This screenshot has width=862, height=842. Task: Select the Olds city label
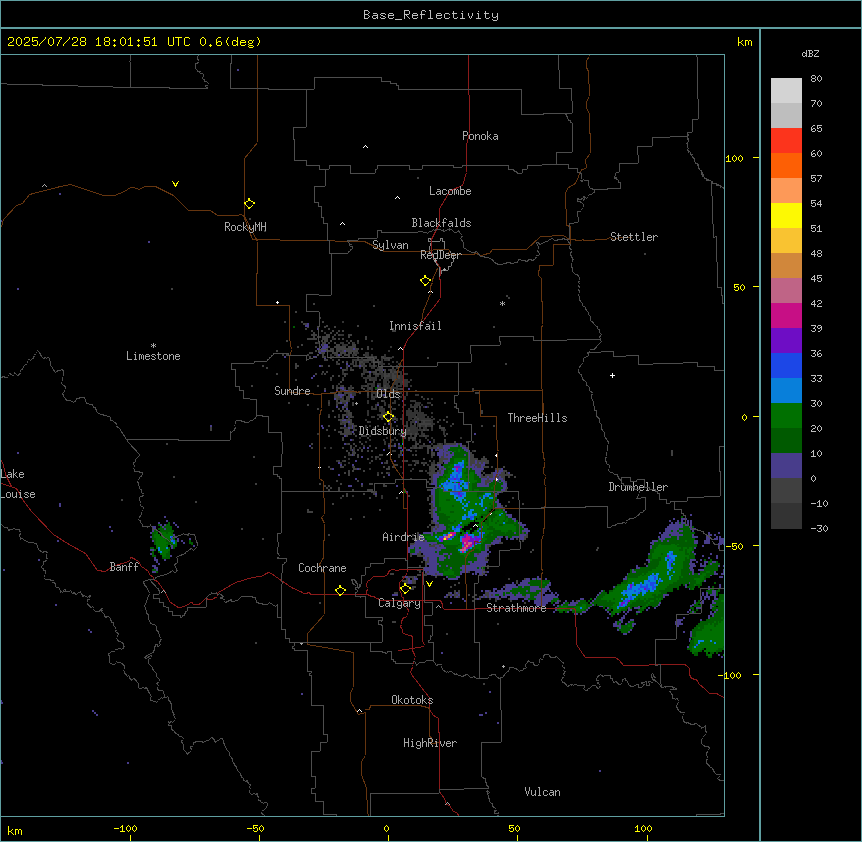[x=388, y=394]
